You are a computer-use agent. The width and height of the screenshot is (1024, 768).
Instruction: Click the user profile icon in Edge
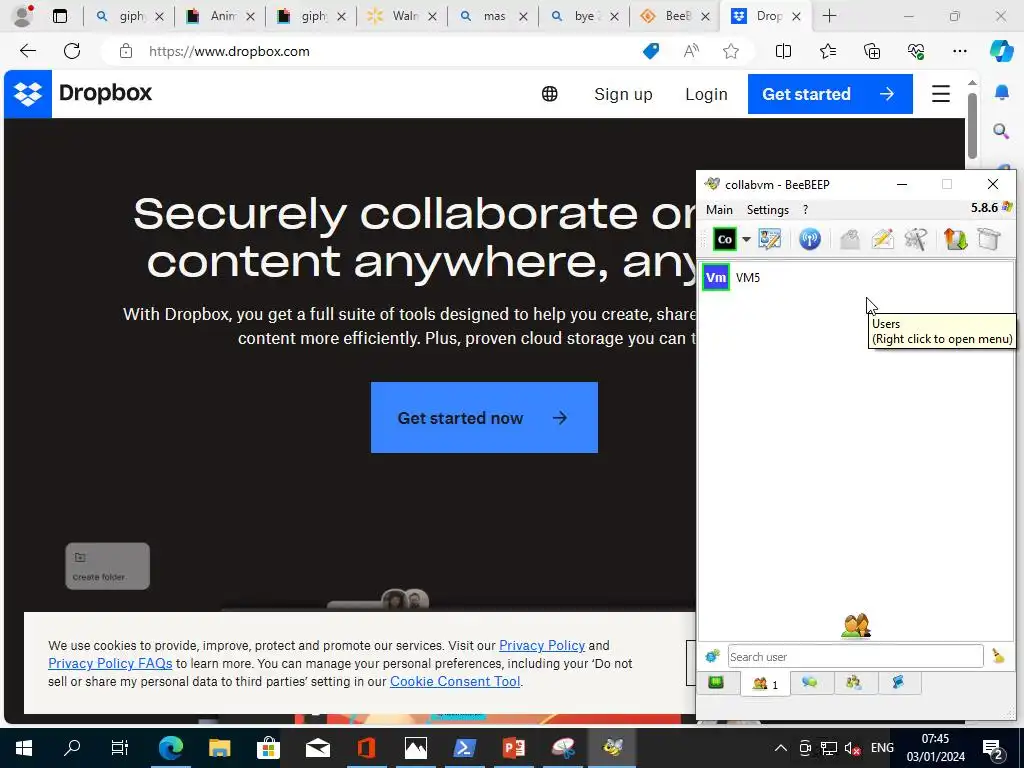coord(23,16)
